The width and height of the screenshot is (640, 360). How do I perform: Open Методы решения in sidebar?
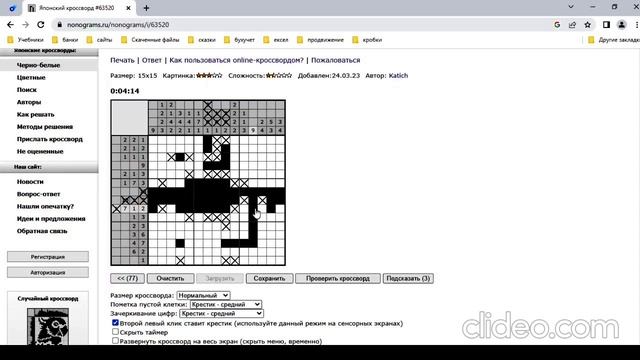(44, 127)
